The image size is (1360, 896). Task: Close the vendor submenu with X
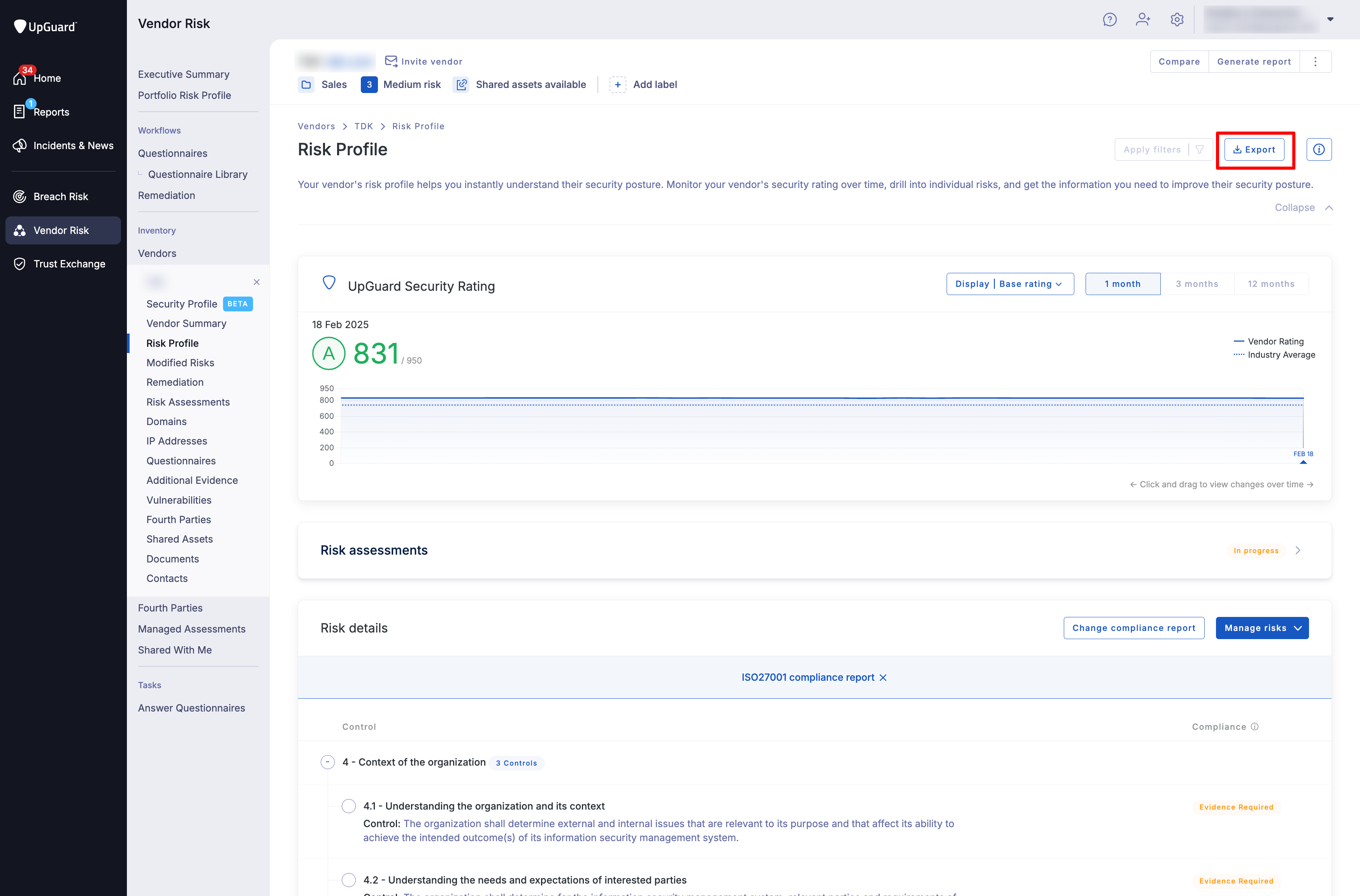(257, 282)
